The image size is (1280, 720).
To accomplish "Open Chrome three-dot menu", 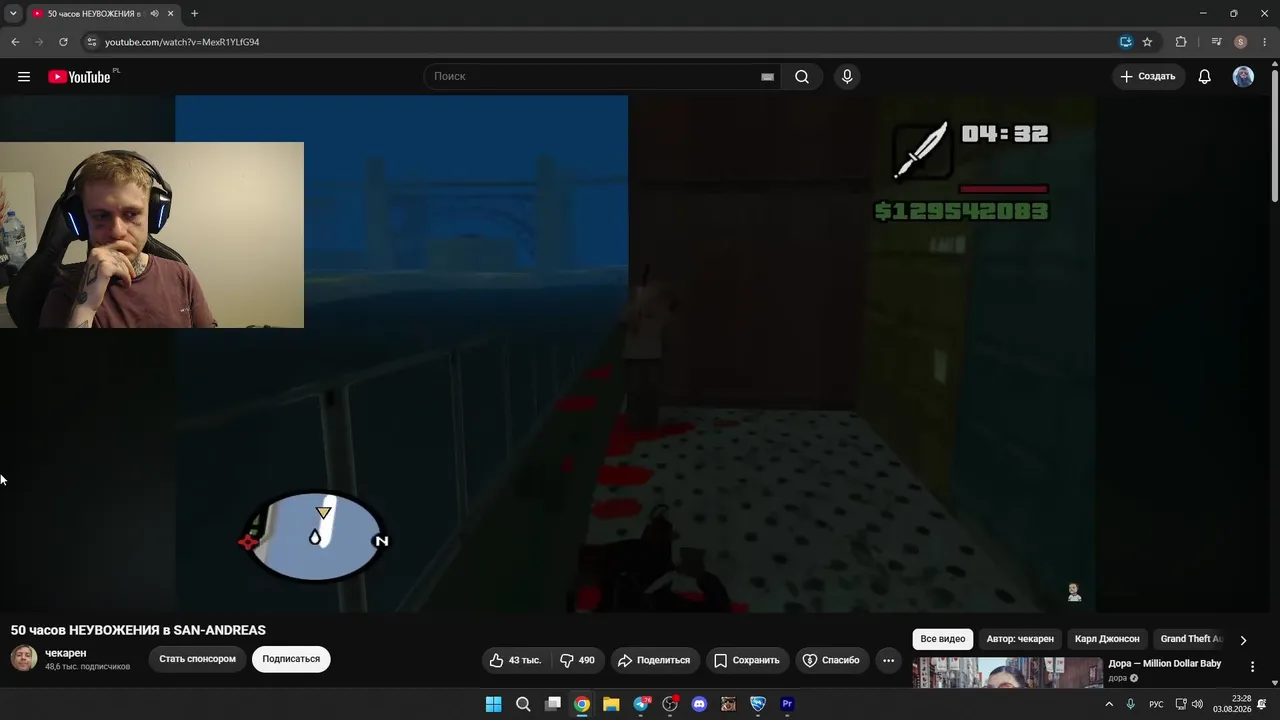I will click(x=1264, y=42).
